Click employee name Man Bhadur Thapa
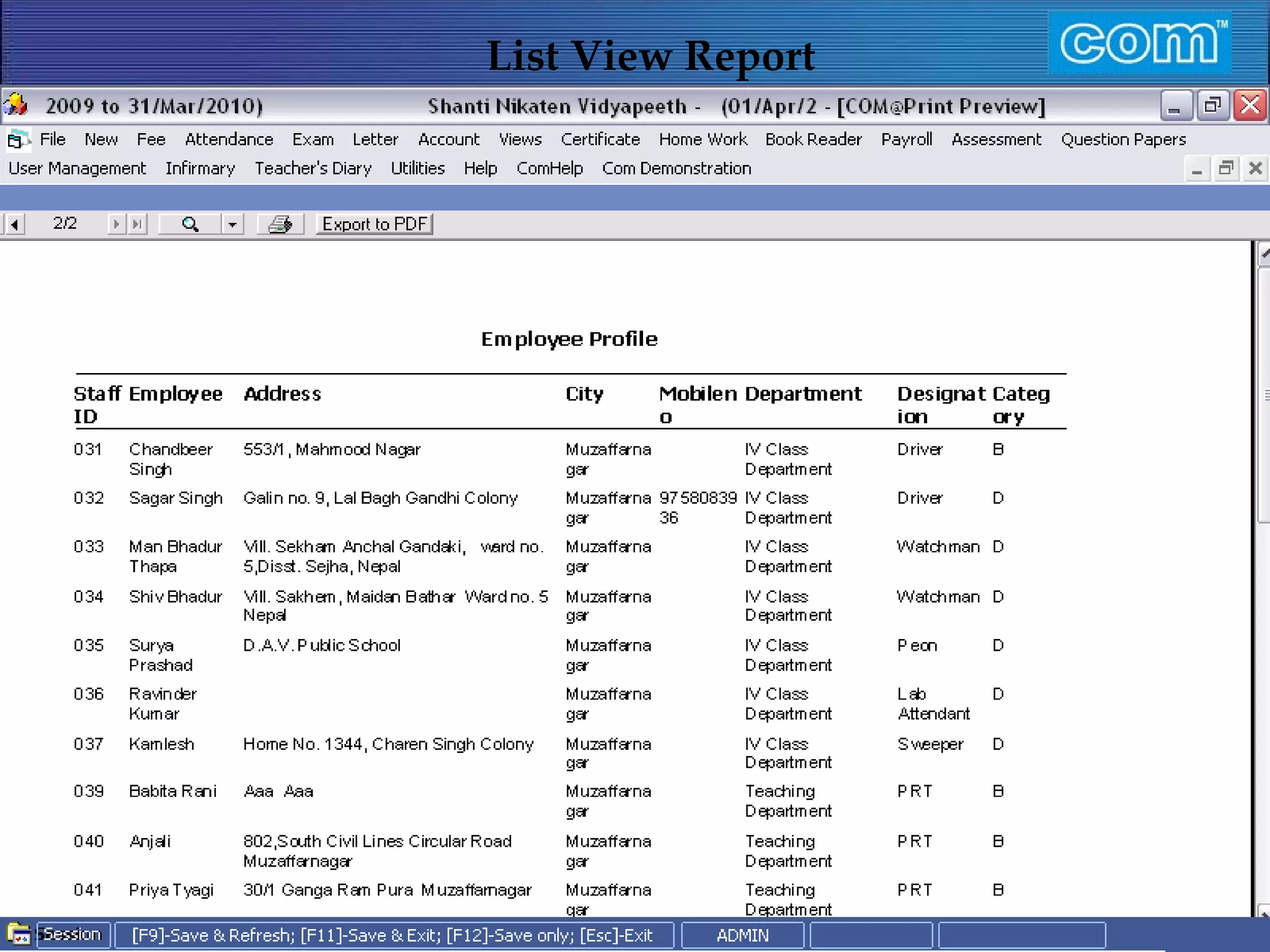Image resolution: width=1270 pixels, height=952 pixels. coord(175,557)
